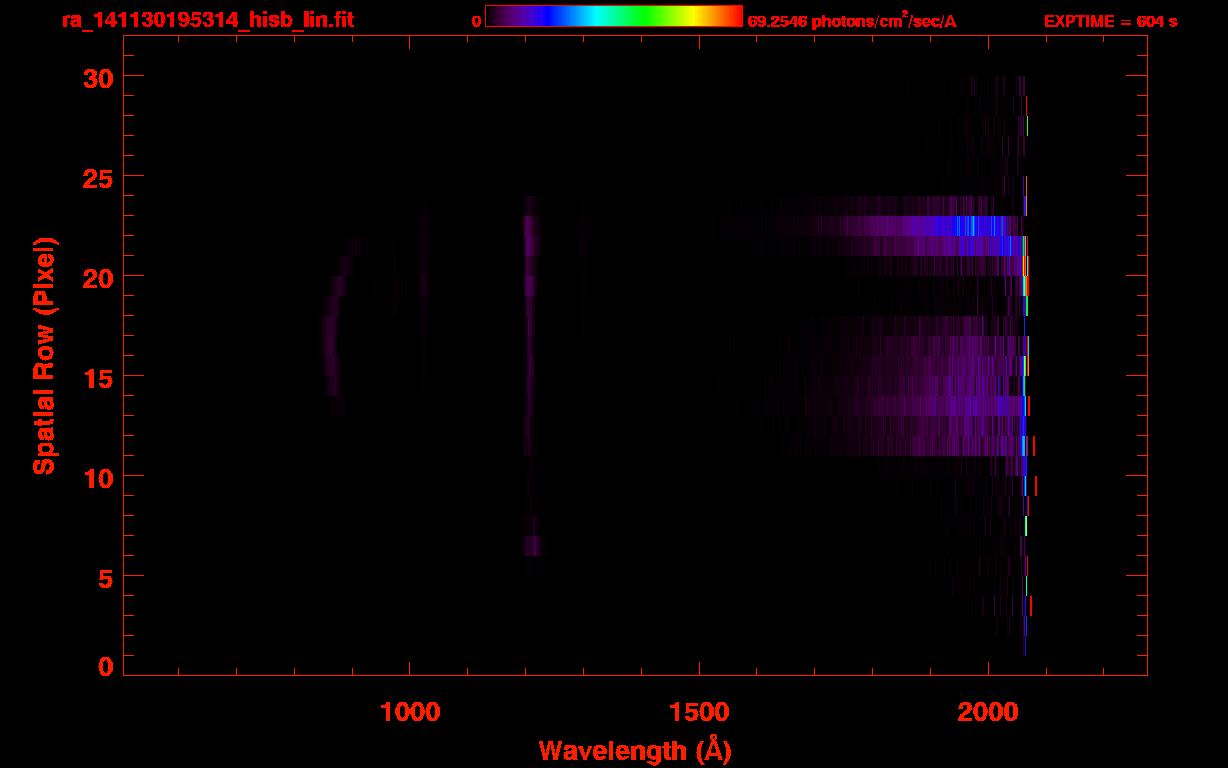Screen dimensions: 1228x768
Task: Click the 1500 wavelength tick label
Action: tap(699, 711)
